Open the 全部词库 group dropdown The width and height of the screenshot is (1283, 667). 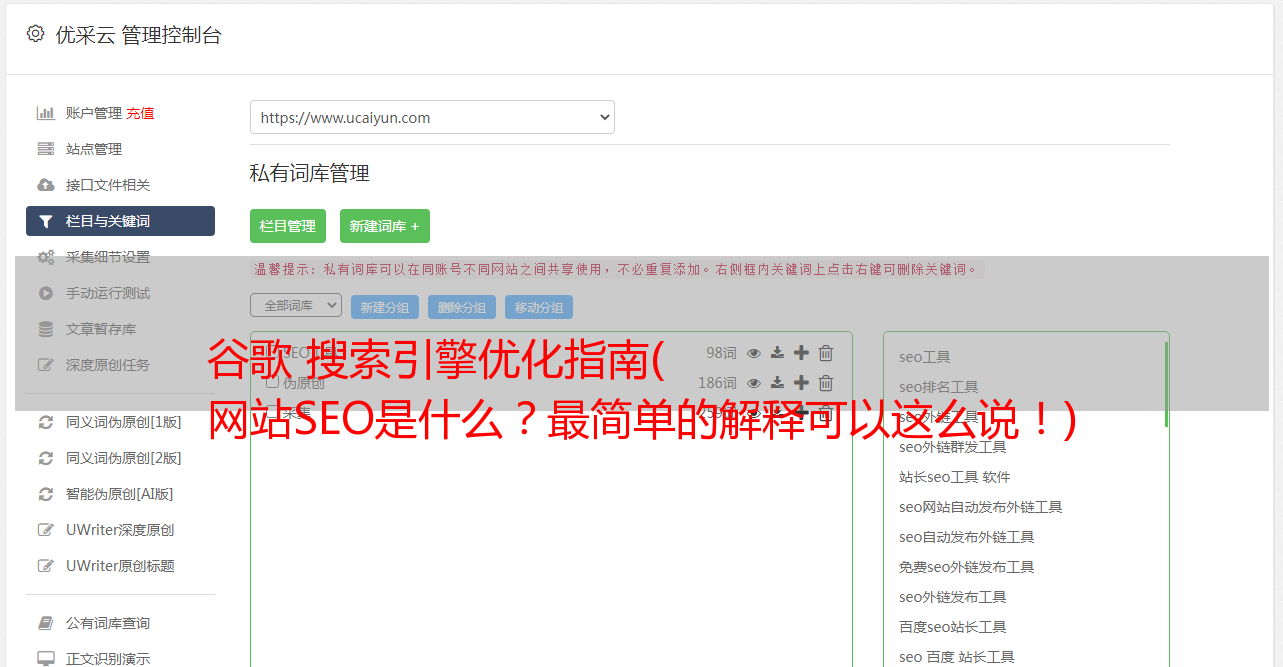pos(296,305)
